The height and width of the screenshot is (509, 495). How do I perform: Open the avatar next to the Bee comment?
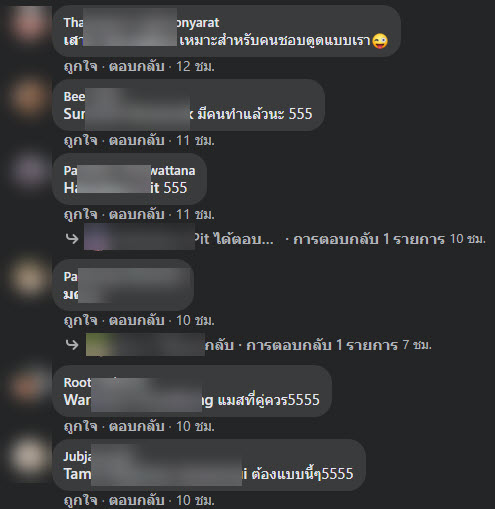[29, 97]
